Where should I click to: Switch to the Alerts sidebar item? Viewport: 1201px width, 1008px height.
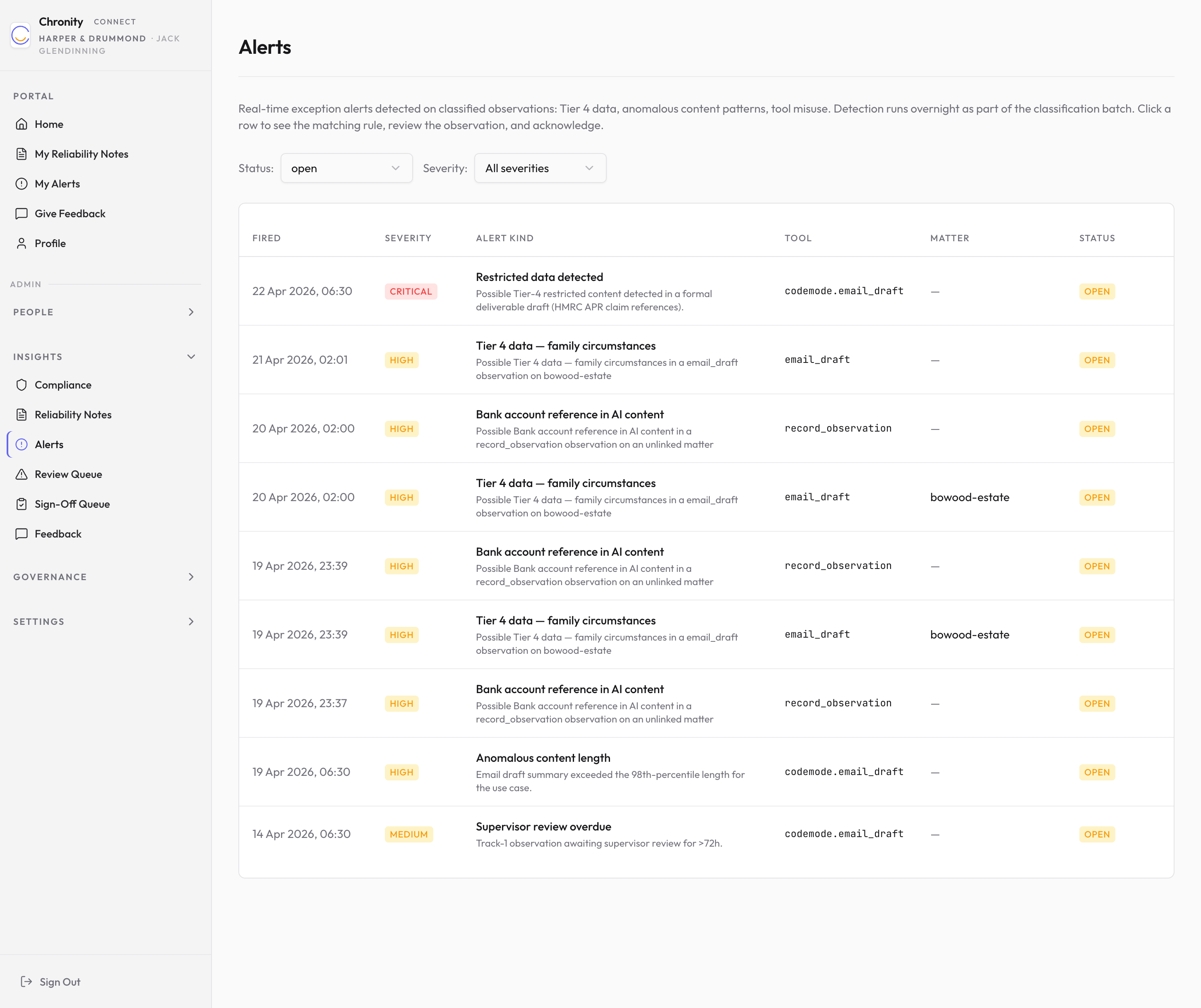tap(49, 444)
